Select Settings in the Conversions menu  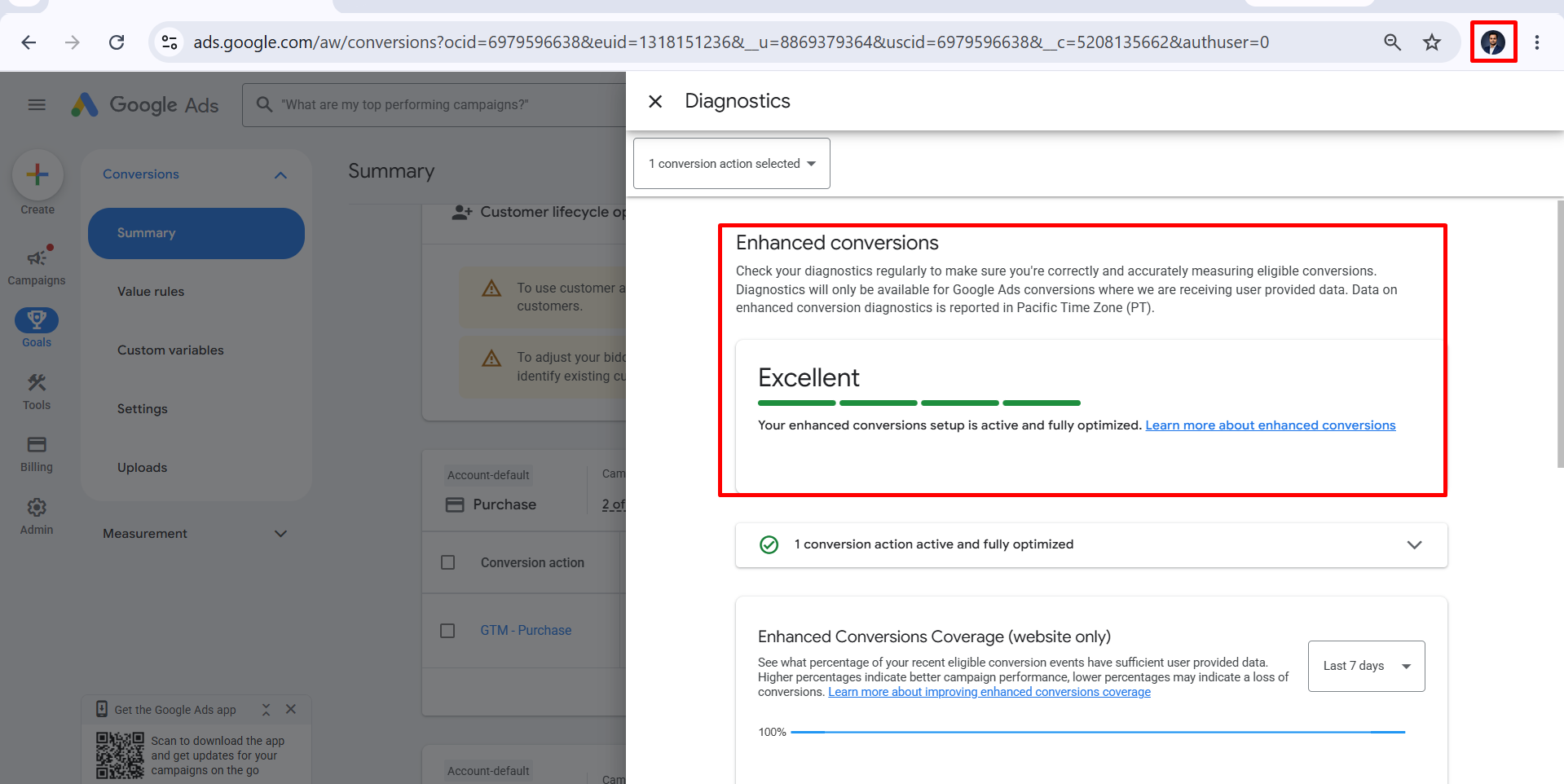(x=143, y=409)
